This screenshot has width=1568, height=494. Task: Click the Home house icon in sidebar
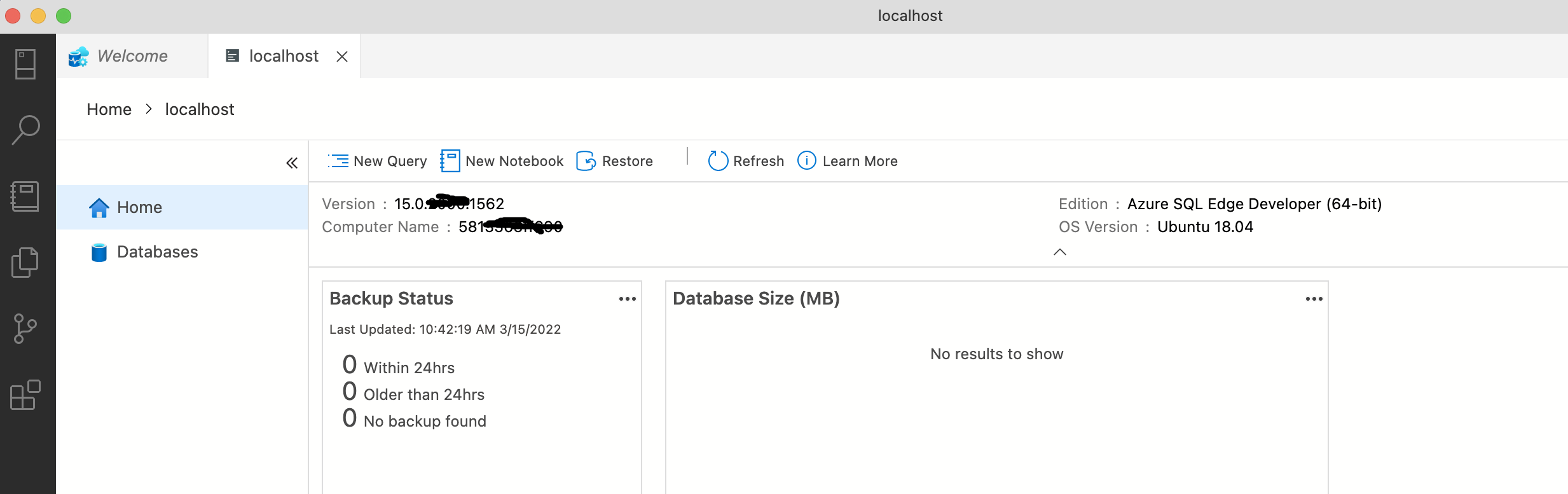tap(99, 208)
